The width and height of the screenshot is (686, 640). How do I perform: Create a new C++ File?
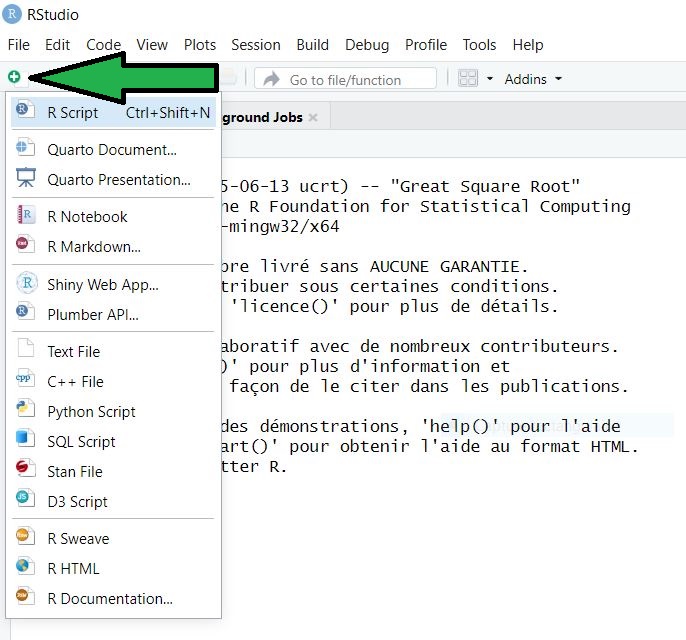pos(113,381)
